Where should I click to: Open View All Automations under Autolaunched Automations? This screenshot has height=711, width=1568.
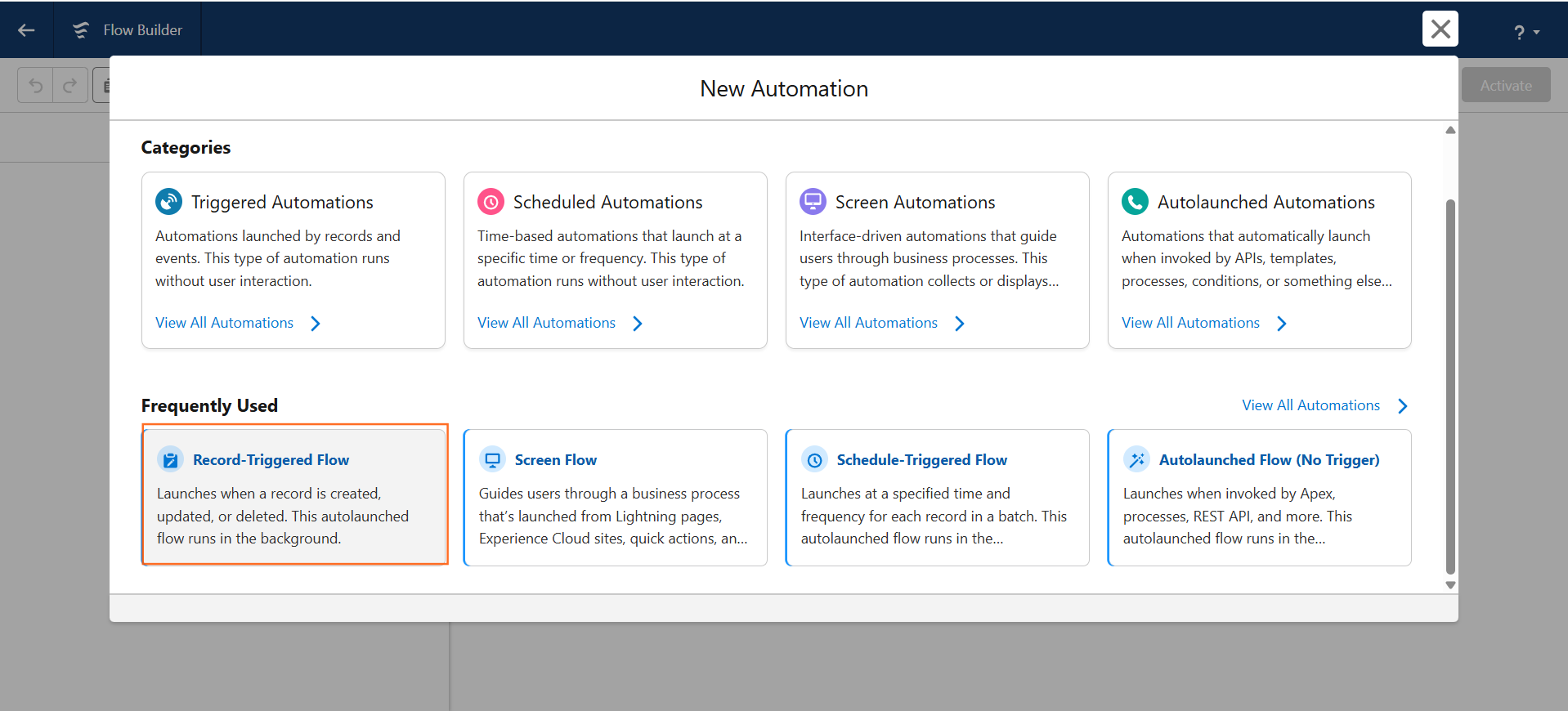pyautogui.click(x=1190, y=323)
